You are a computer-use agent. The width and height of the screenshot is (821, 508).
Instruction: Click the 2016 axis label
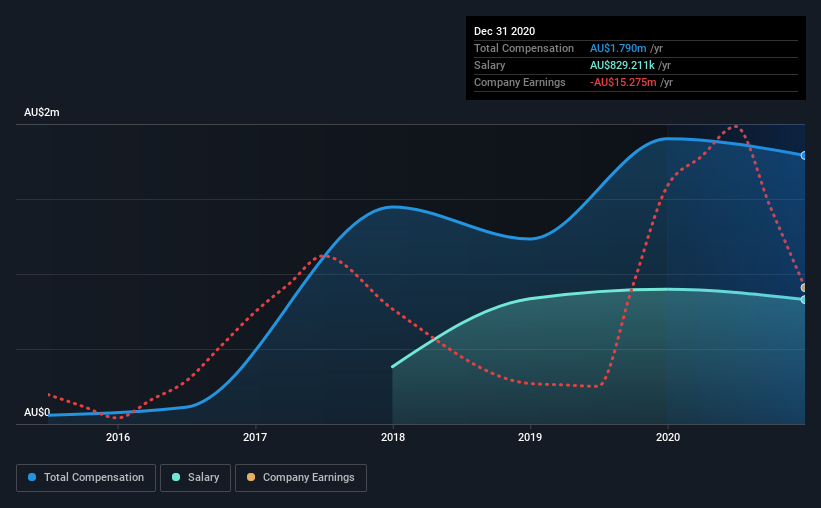[118, 437]
